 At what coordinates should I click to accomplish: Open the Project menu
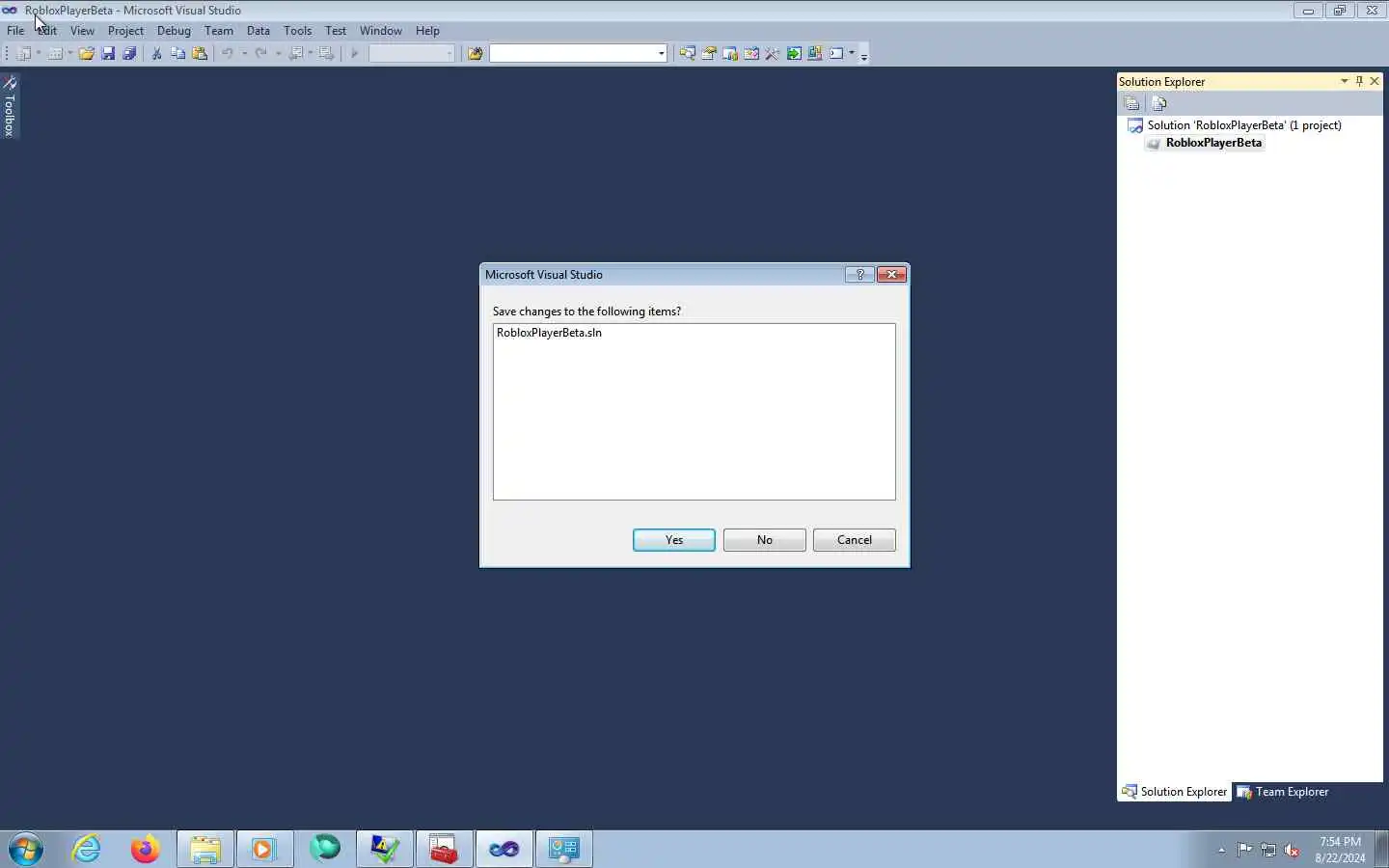click(125, 31)
